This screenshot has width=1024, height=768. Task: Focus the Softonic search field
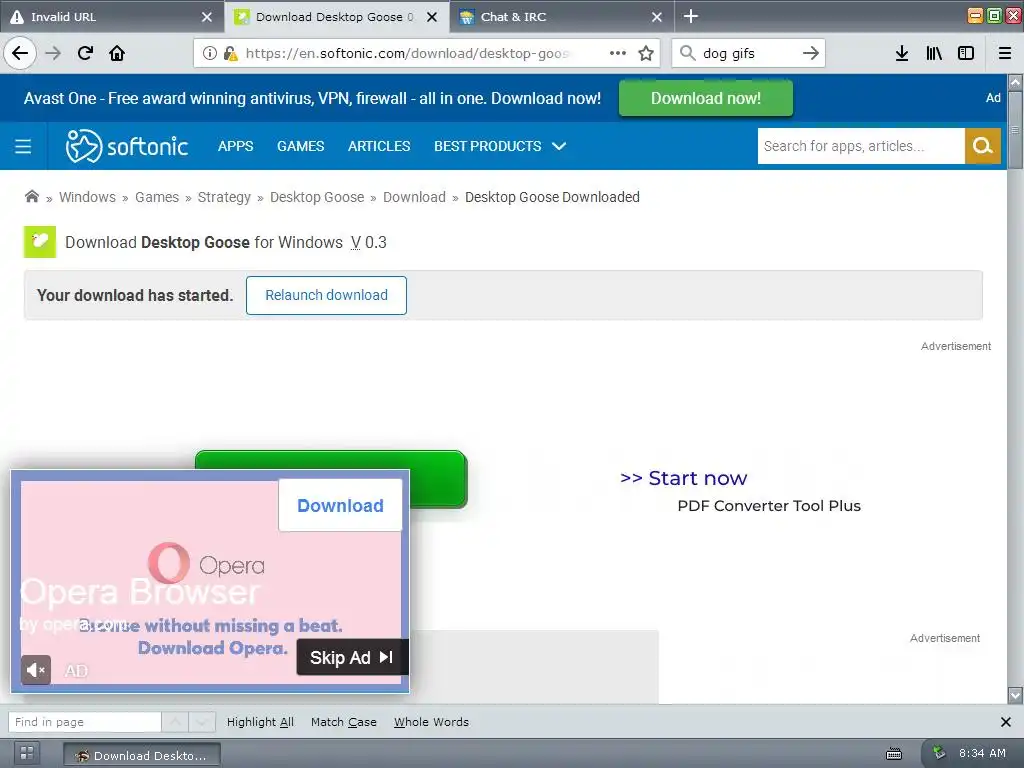pos(861,146)
